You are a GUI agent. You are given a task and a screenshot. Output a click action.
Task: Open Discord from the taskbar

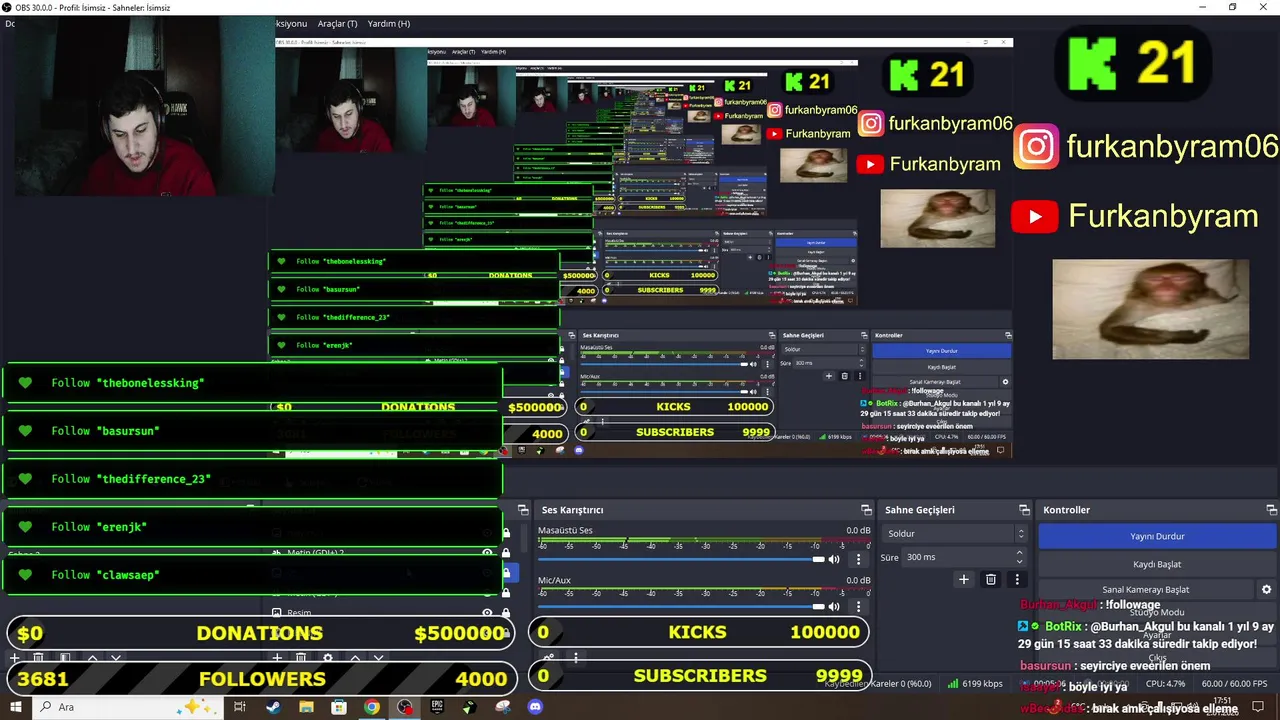click(535, 707)
